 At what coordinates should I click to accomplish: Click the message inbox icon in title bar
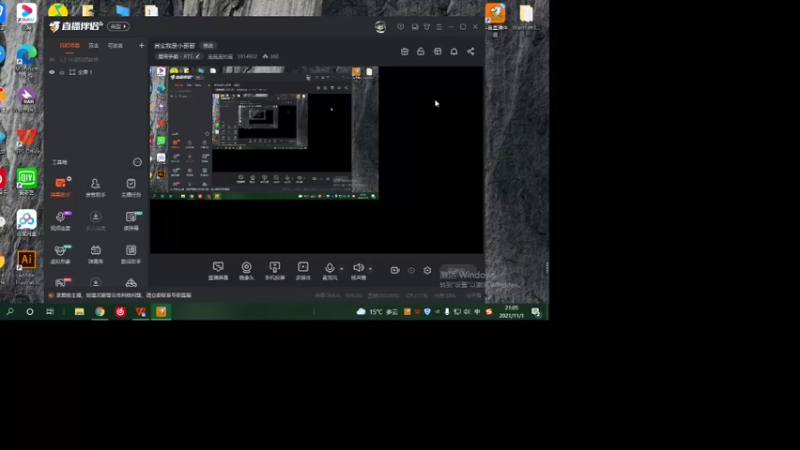pyautogui.click(x=415, y=27)
